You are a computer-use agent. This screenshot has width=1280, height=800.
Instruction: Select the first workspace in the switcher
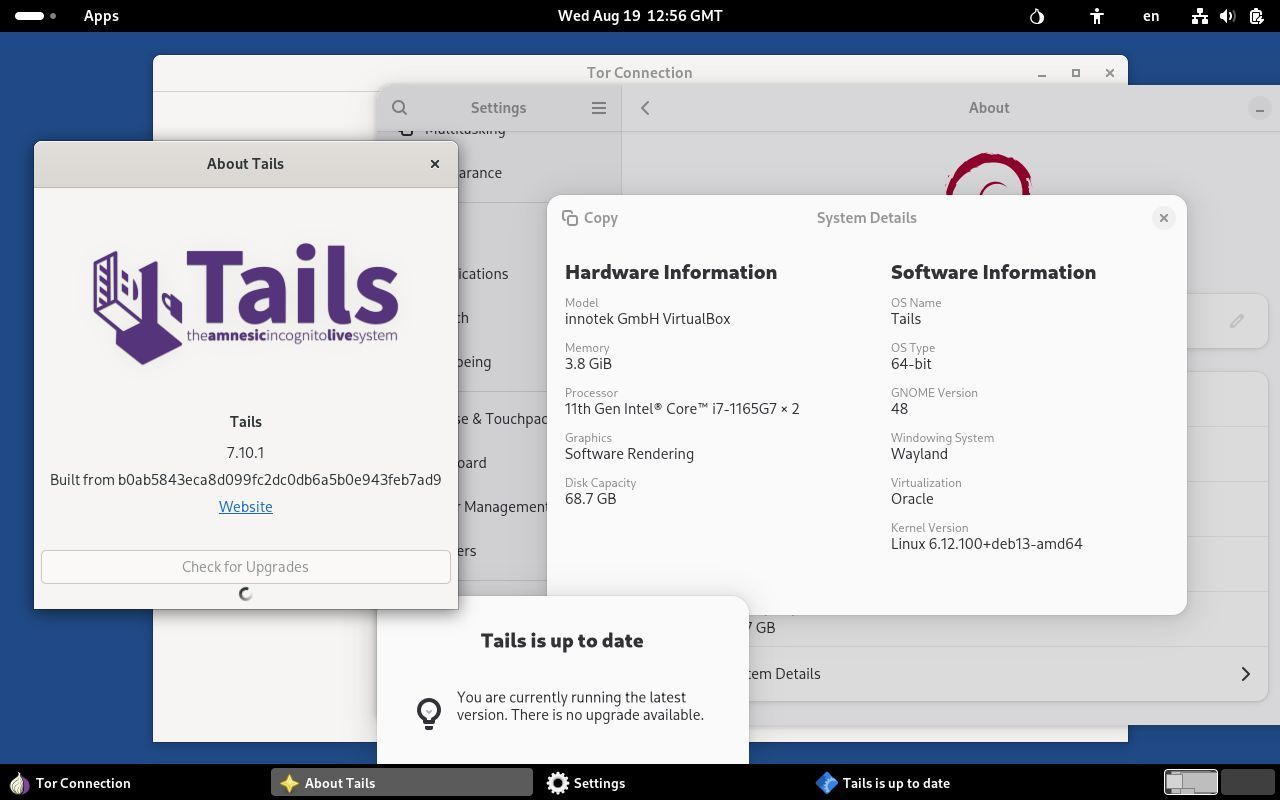[x=1191, y=782]
